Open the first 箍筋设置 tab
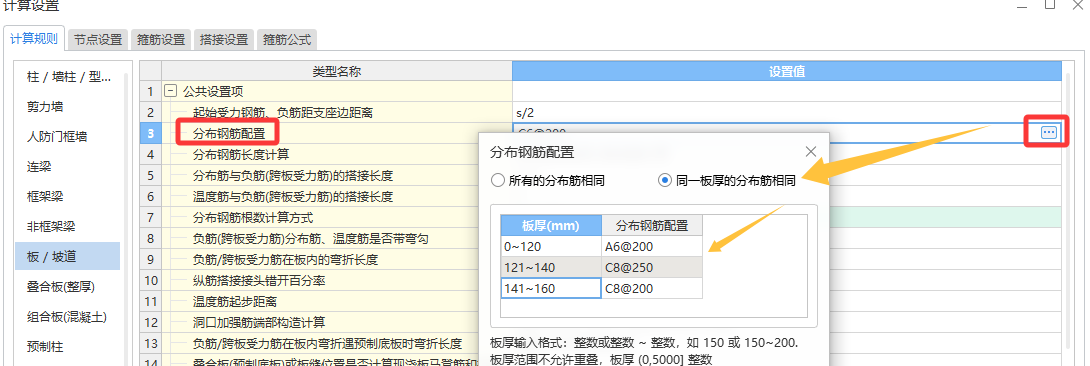The image size is (1090, 366). point(161,40)
